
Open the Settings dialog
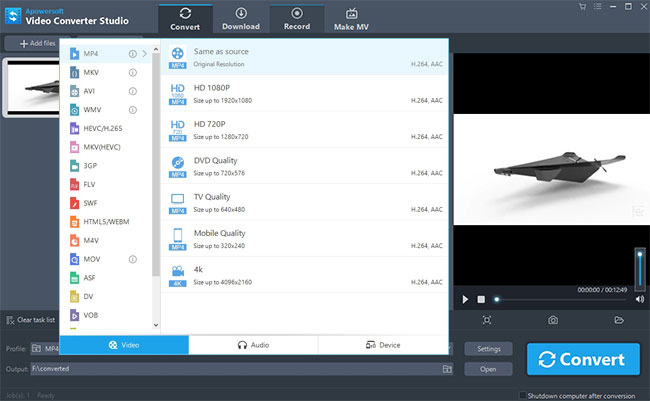pos(488,349)
